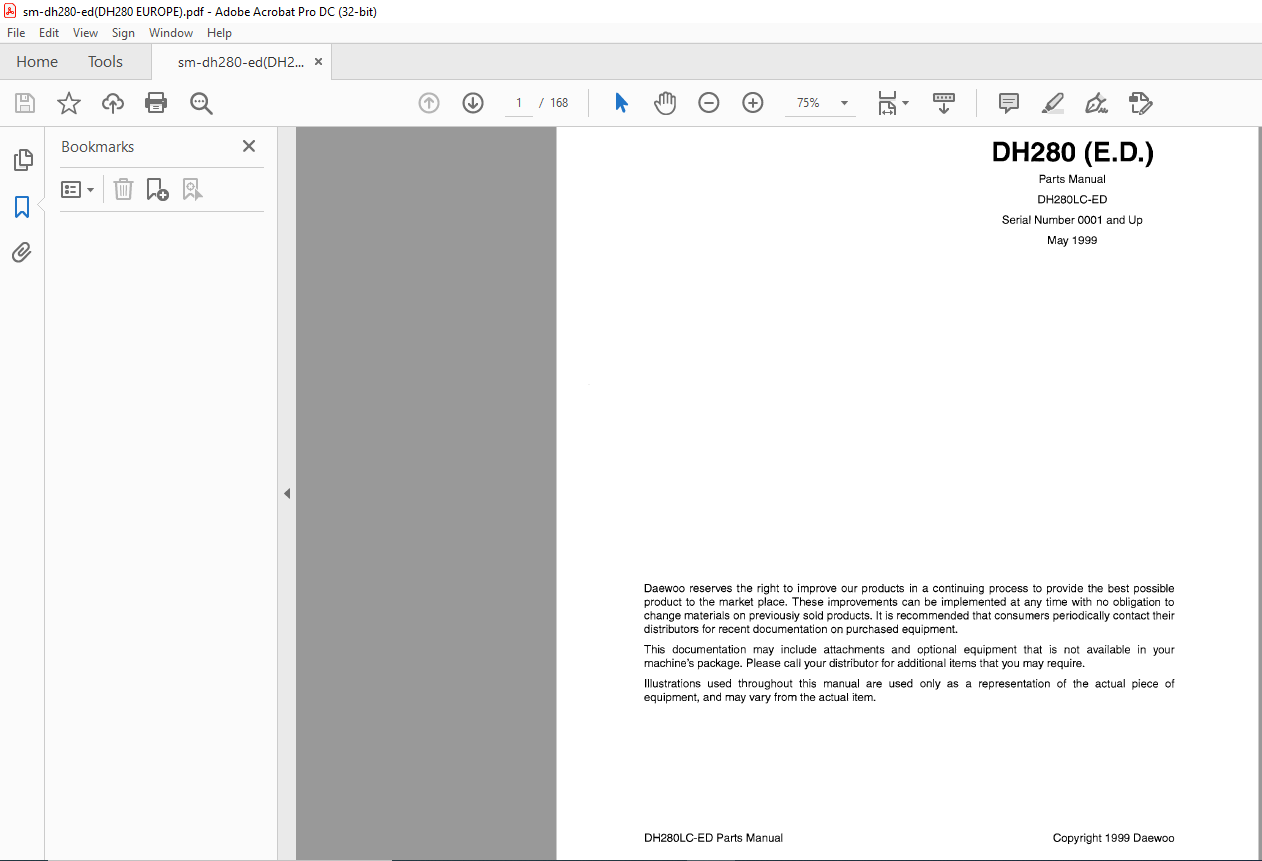The image size is (1262, 861).
Task: Open the Edit menu
Action: coord(49,33)
